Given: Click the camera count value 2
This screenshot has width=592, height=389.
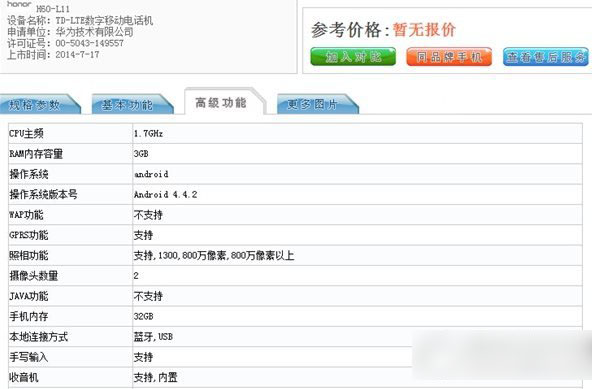Looking at the screenshot, I should (136, 276).
